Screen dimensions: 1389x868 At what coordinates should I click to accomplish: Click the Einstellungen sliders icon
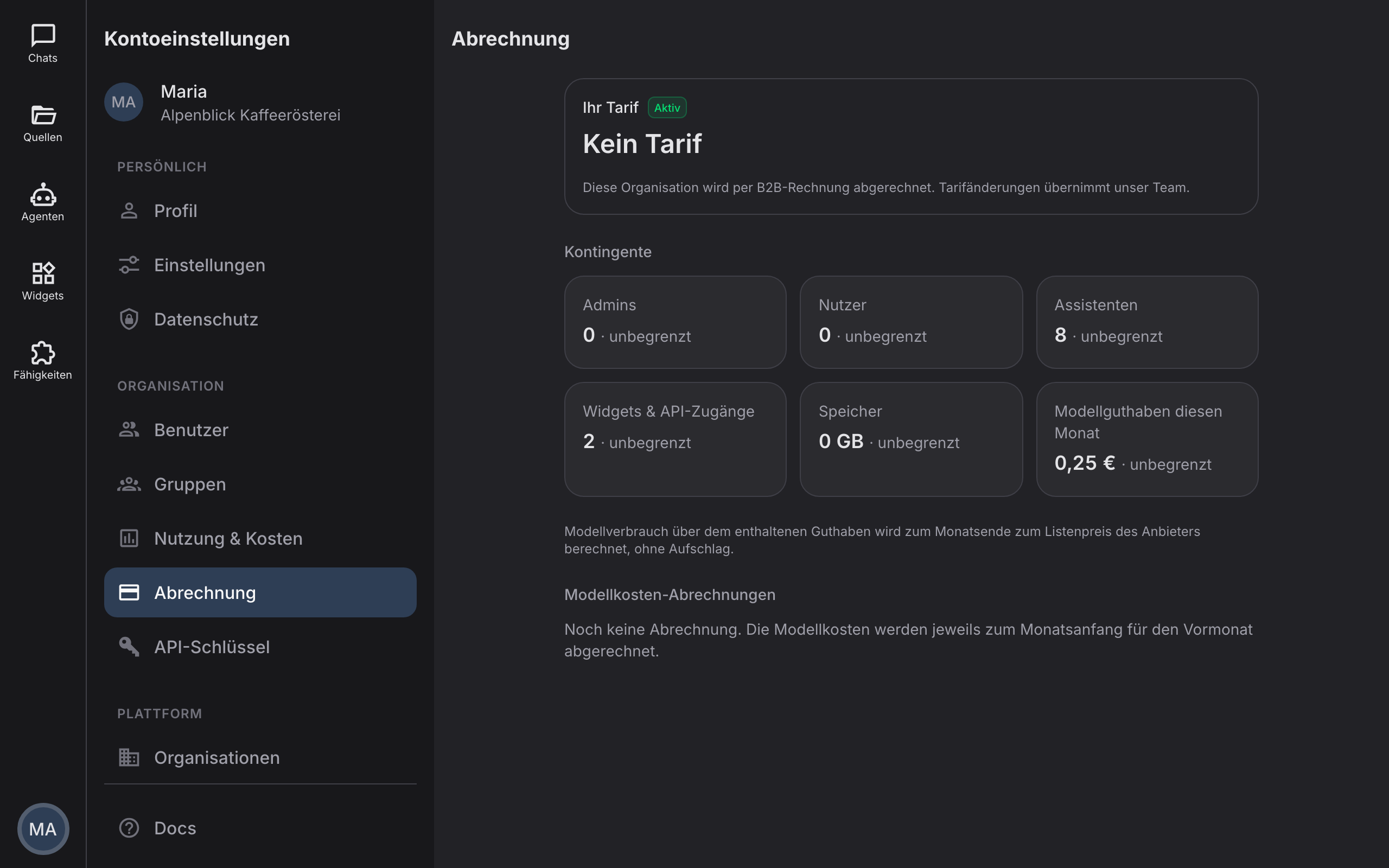pyautogui.click(x=129, y=265)
